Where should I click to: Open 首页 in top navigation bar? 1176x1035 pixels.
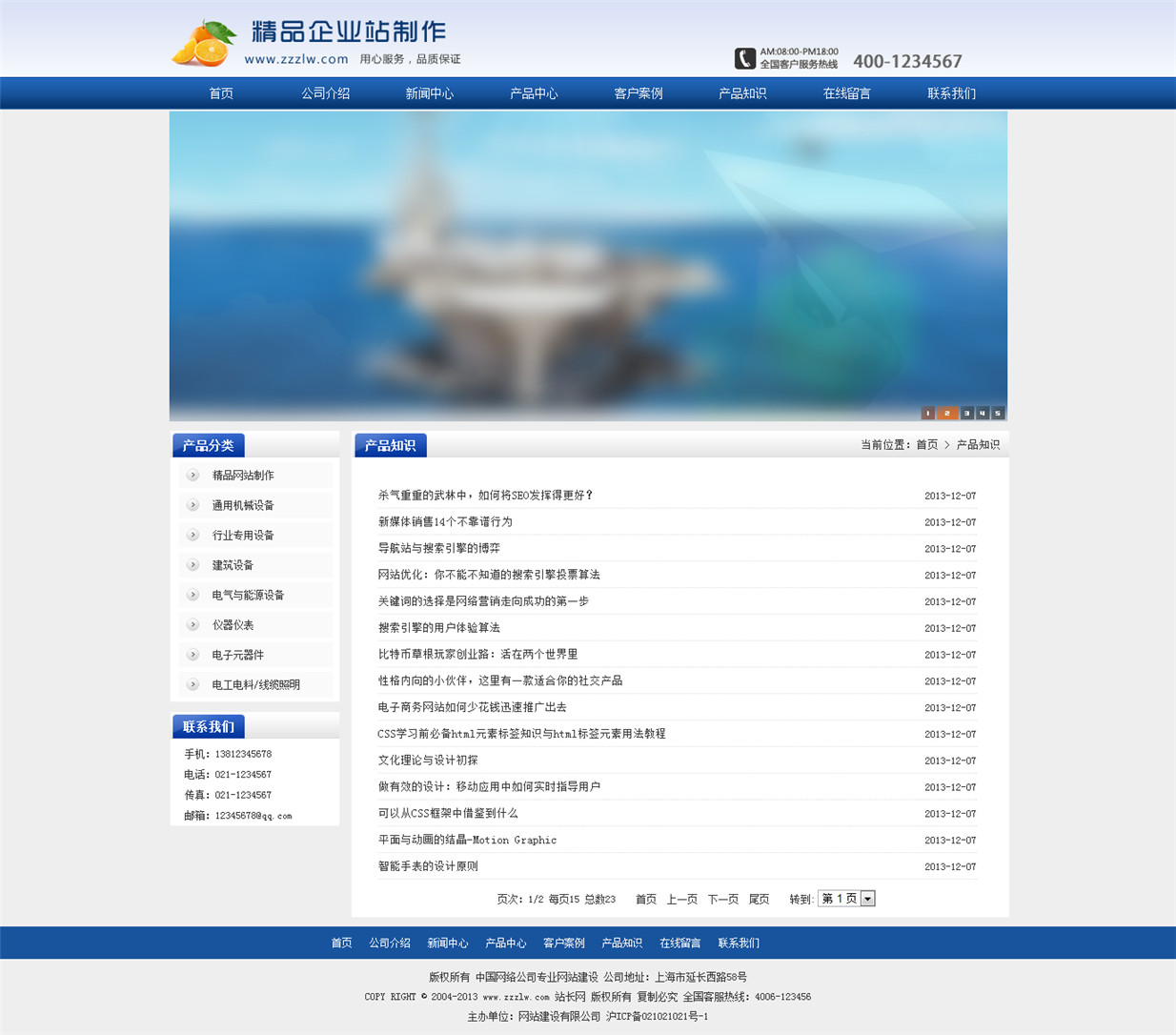click(x=221, y=93)
